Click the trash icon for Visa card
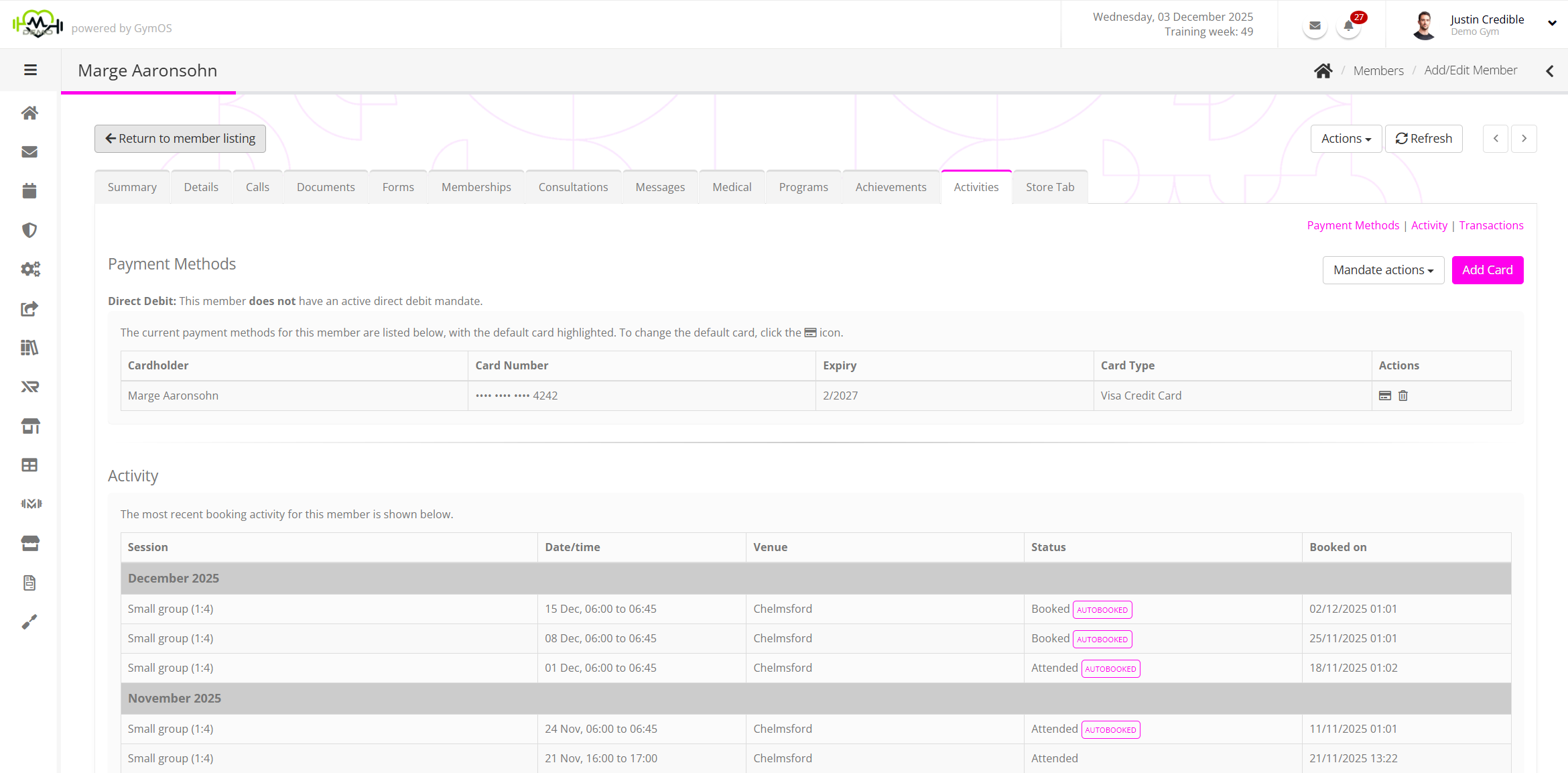The width and height of the screenshot is (1568, 773). coord(1403,396)
